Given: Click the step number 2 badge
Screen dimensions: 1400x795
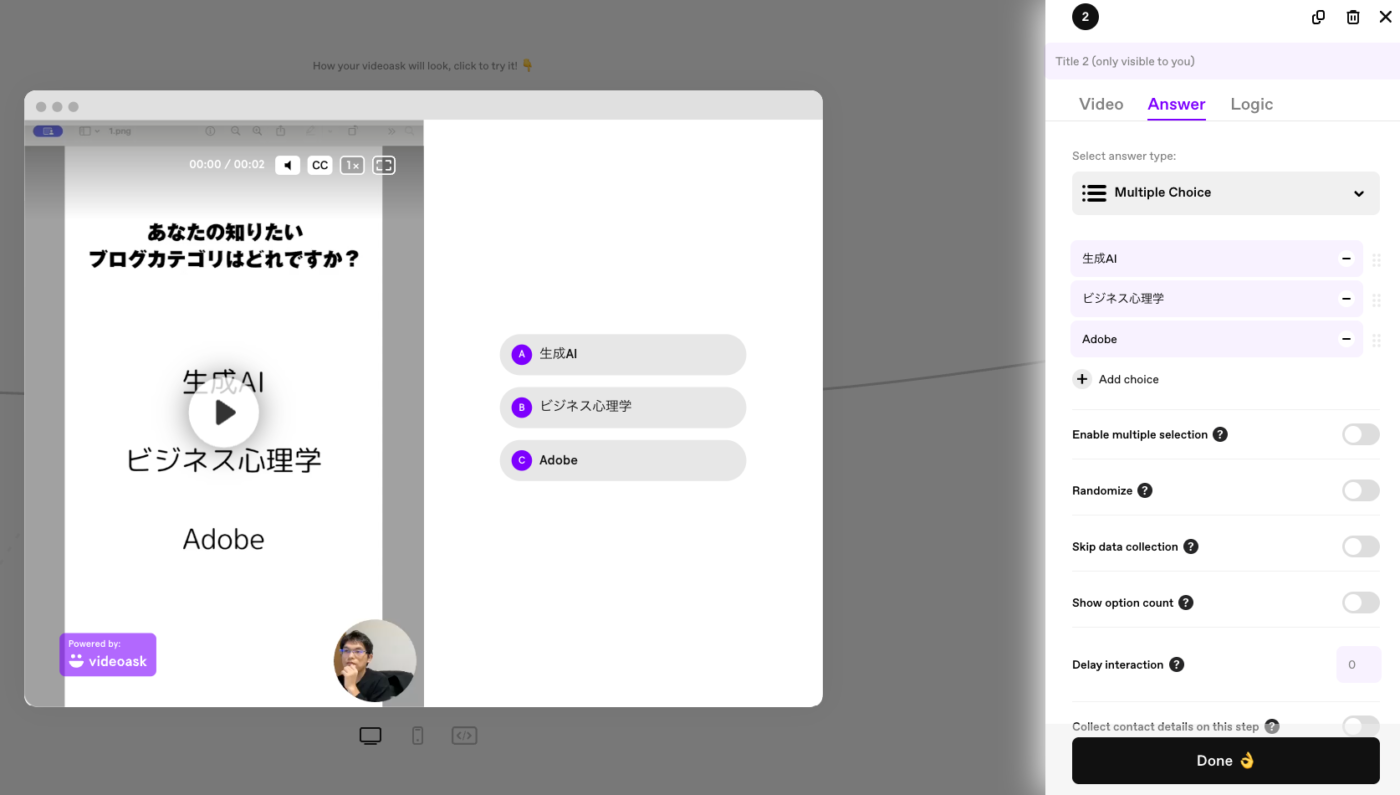Looking at the screenshot, I should click(1085, 17).
